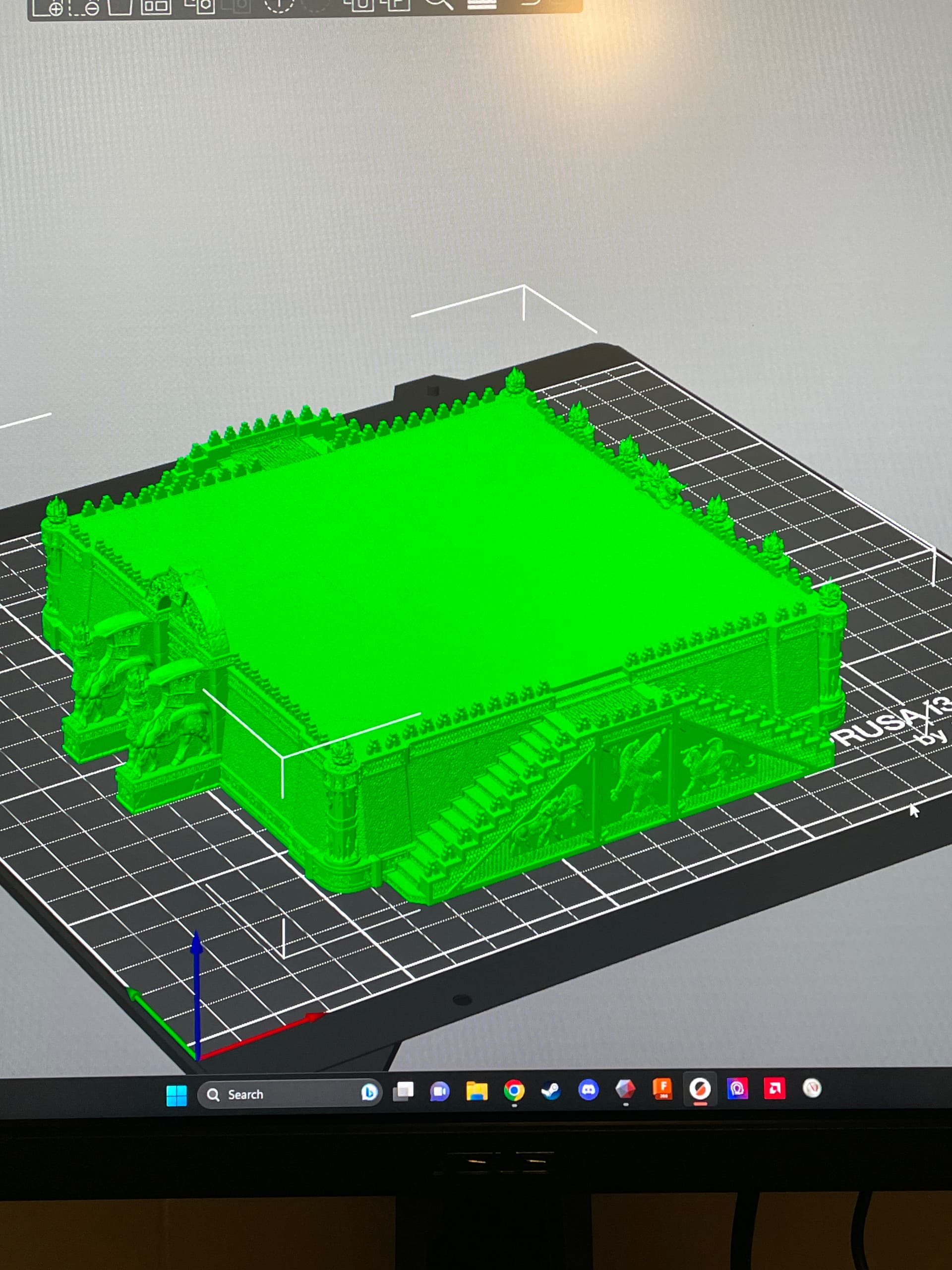Viewport: 952px width, 1270px height.
Task: Click the Copy toolbar icon
Action: [x=199, y=6]
